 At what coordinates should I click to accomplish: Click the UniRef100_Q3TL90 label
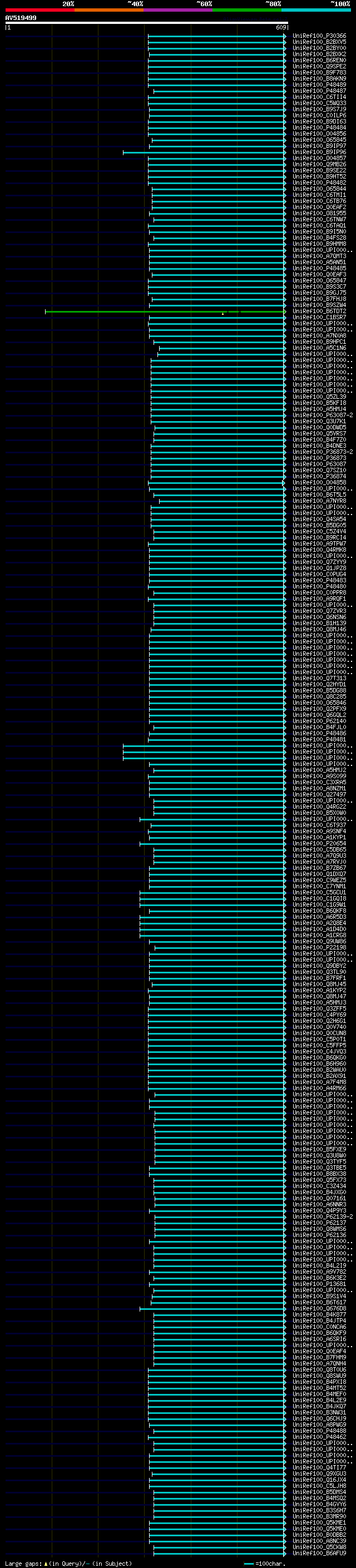[319, 972]
